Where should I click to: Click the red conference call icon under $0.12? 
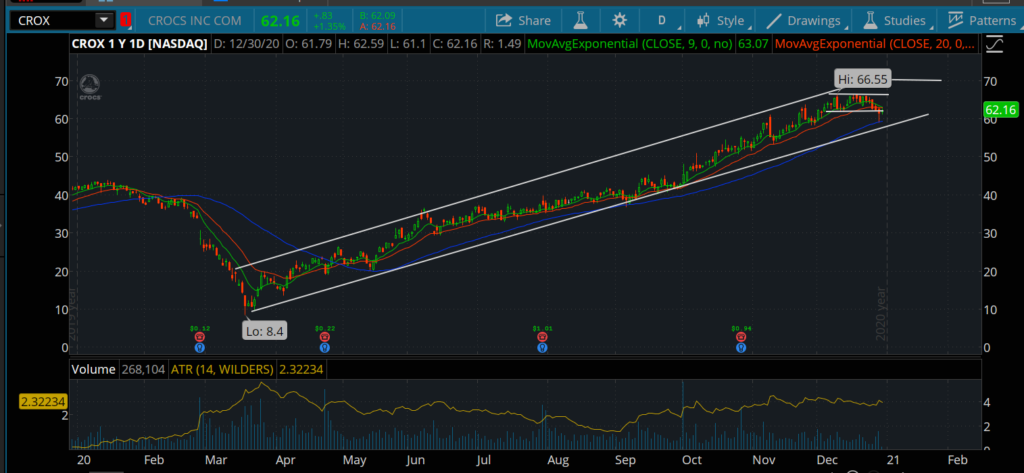[x=200, y=337]
